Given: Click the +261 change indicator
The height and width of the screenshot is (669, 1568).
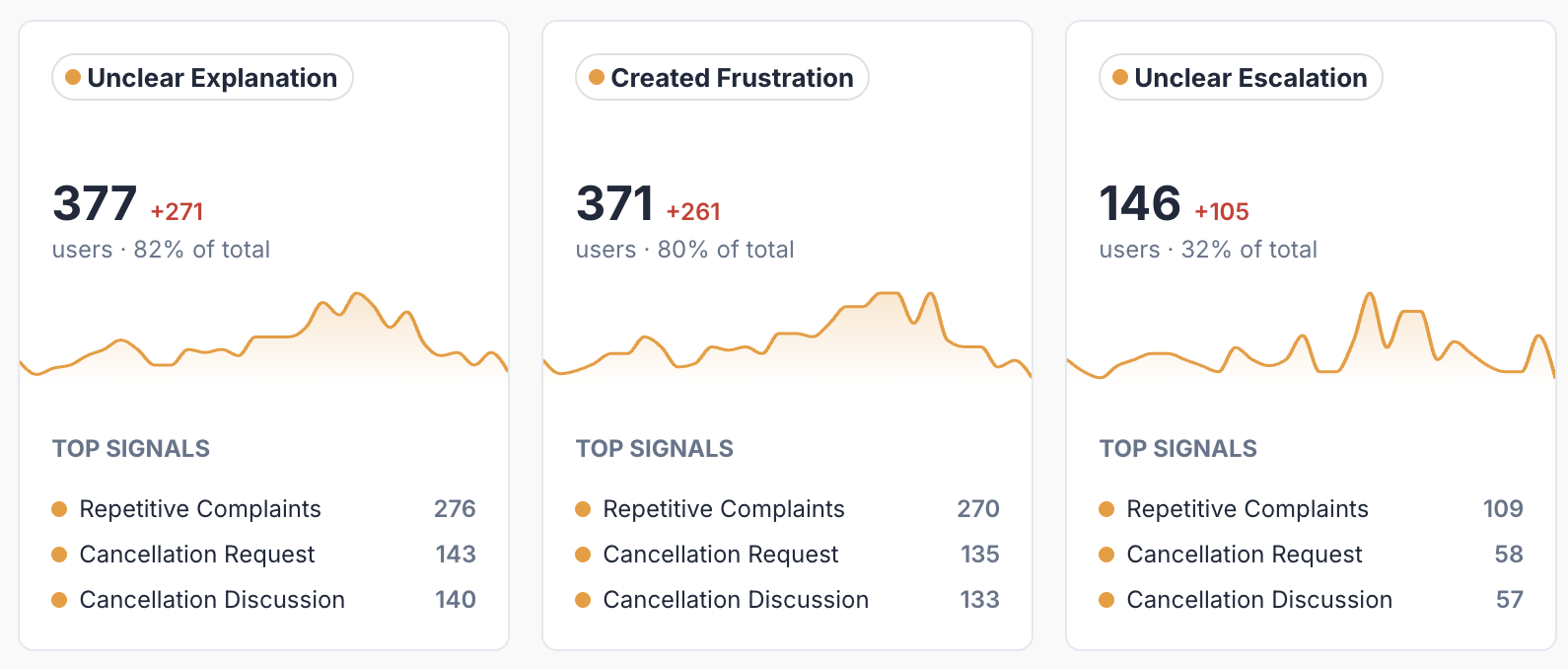Looking at the screenshot, I should pyautogui.click(x=693, y=212).
